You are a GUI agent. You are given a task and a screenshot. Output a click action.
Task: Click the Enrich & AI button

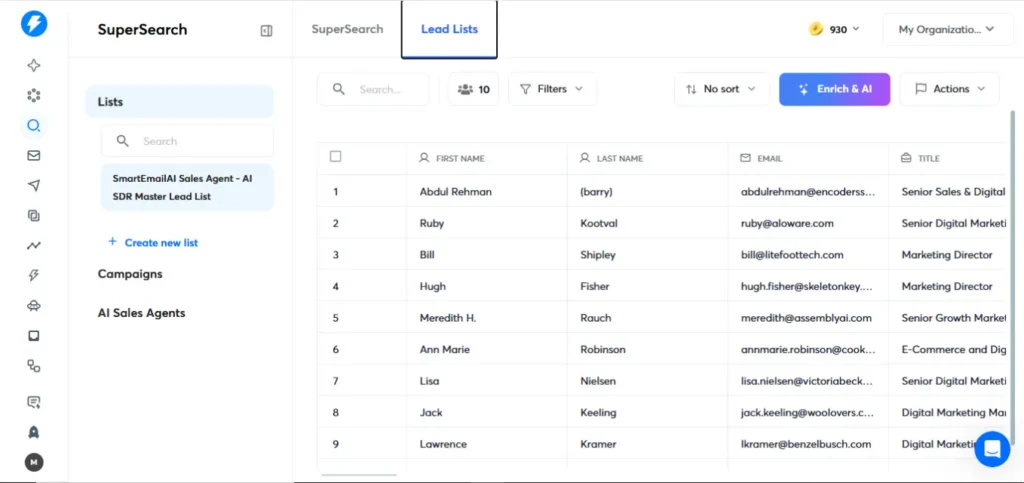click(835, 89)
